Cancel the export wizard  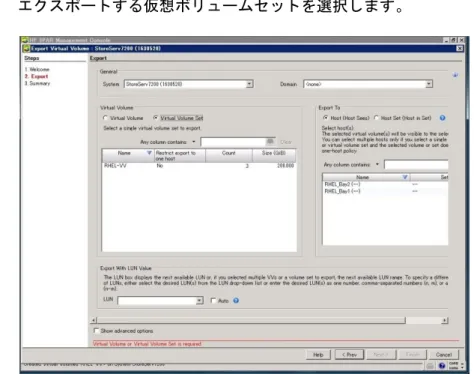pos(444,355)
